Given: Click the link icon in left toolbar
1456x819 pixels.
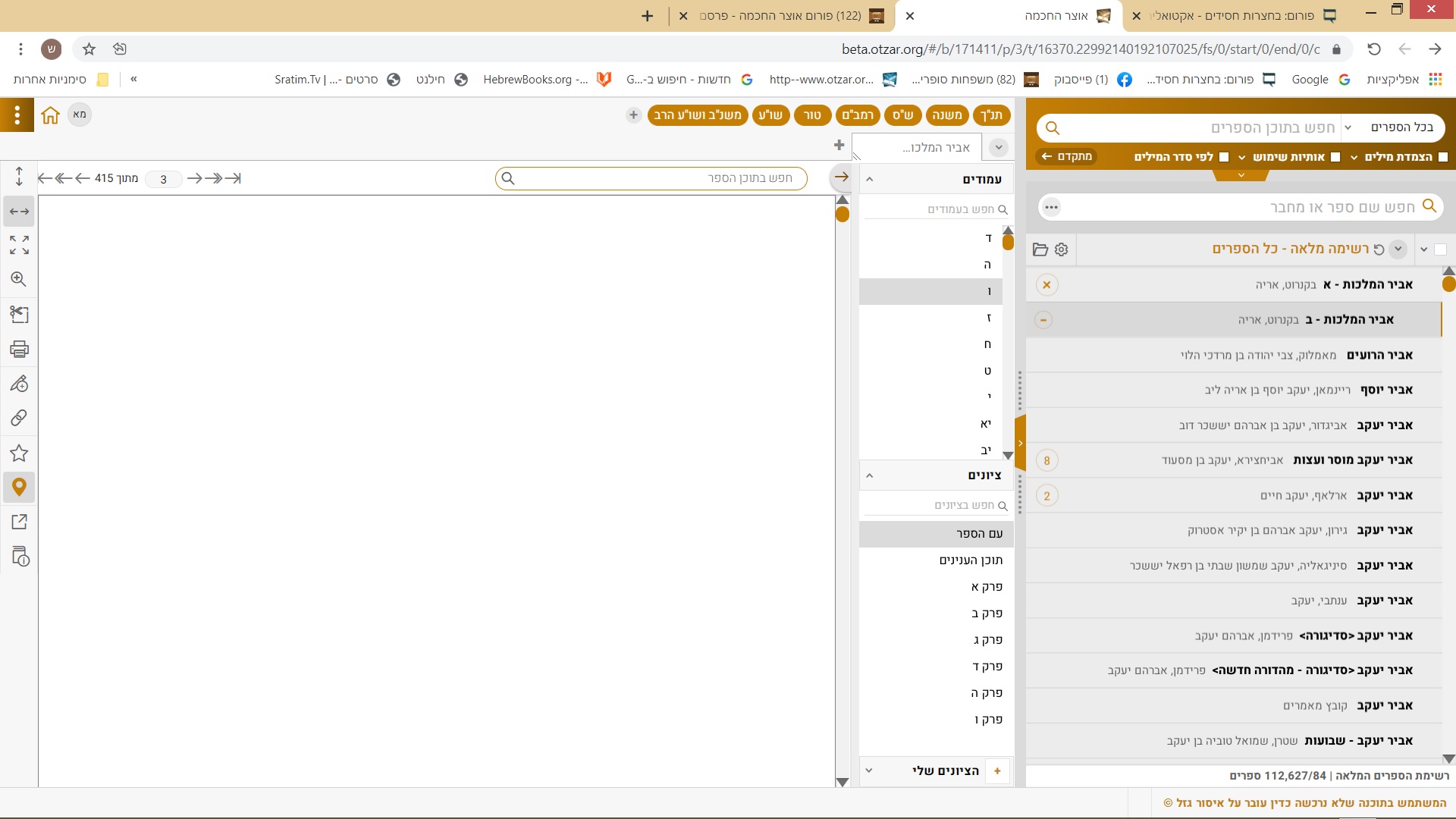Looking at the screenshot, I should pyautogui.click(x=19, y=418).
